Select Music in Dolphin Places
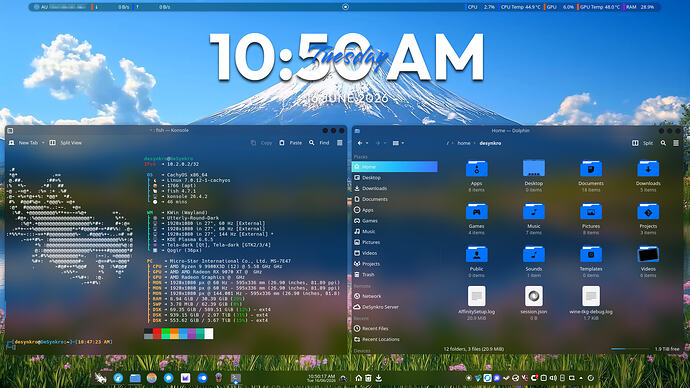This screenshot has width=690, height=388. [395, 231]
